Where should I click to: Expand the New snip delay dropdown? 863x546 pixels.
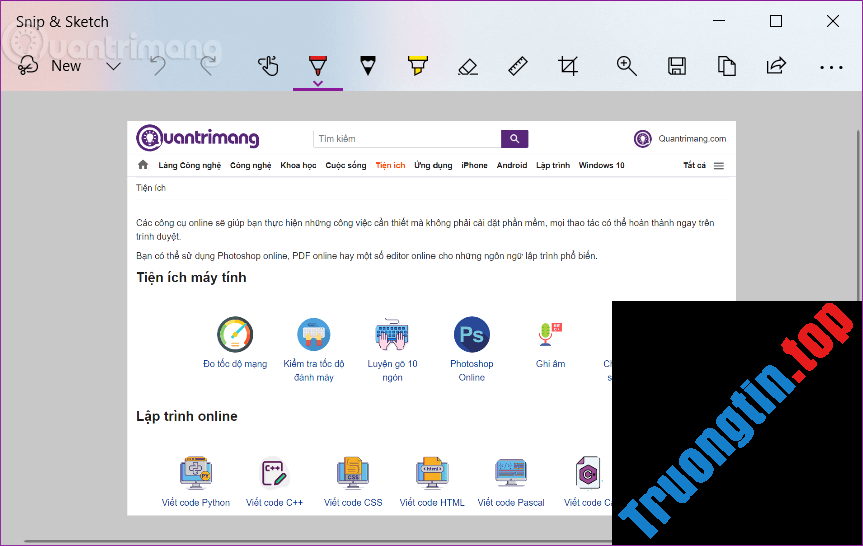pyautogui.click(x=114, y=66)
